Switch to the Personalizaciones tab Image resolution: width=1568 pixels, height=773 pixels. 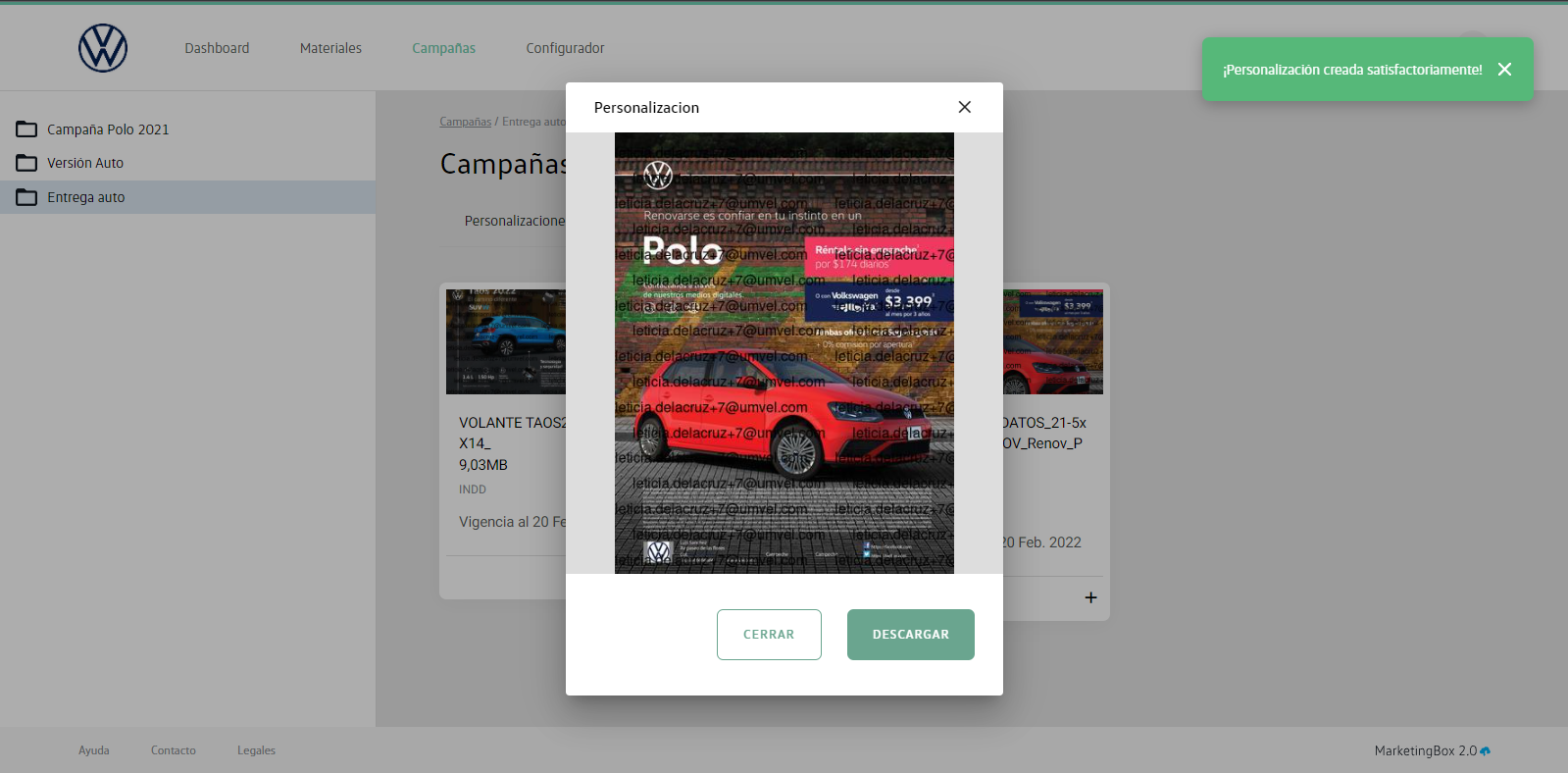tap(515, 221)
